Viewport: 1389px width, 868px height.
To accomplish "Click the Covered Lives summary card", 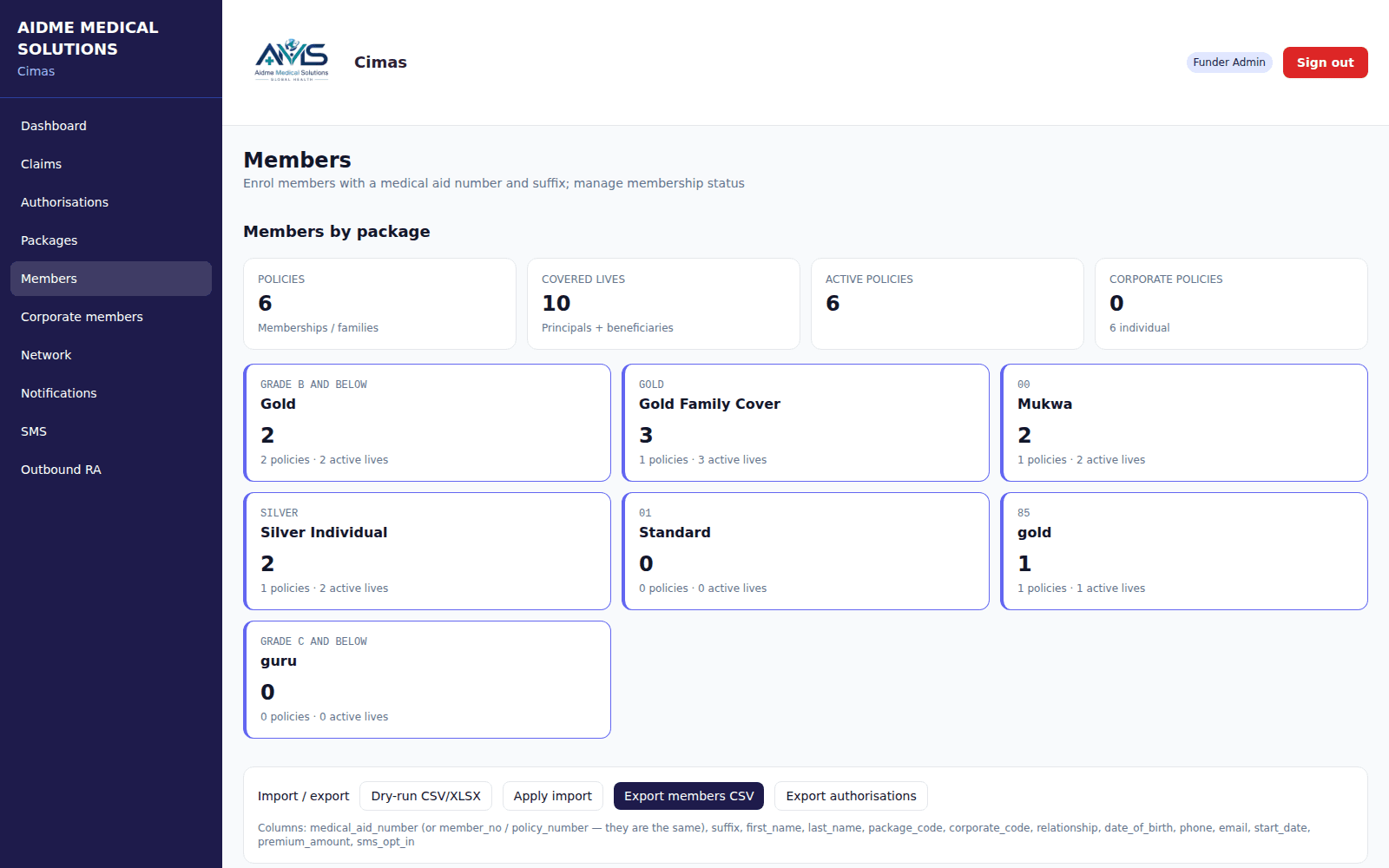I will 663,304.
